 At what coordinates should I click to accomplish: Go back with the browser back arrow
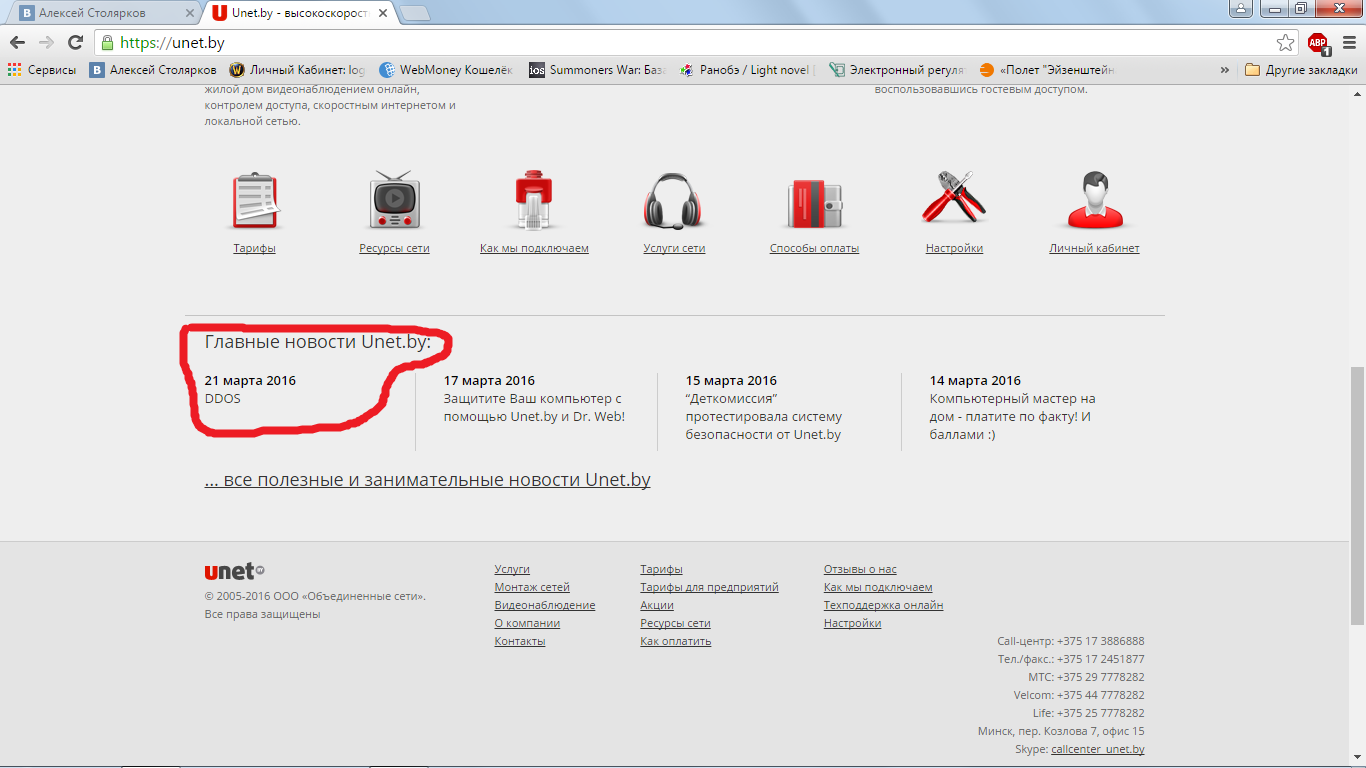[x=17, y=42]
